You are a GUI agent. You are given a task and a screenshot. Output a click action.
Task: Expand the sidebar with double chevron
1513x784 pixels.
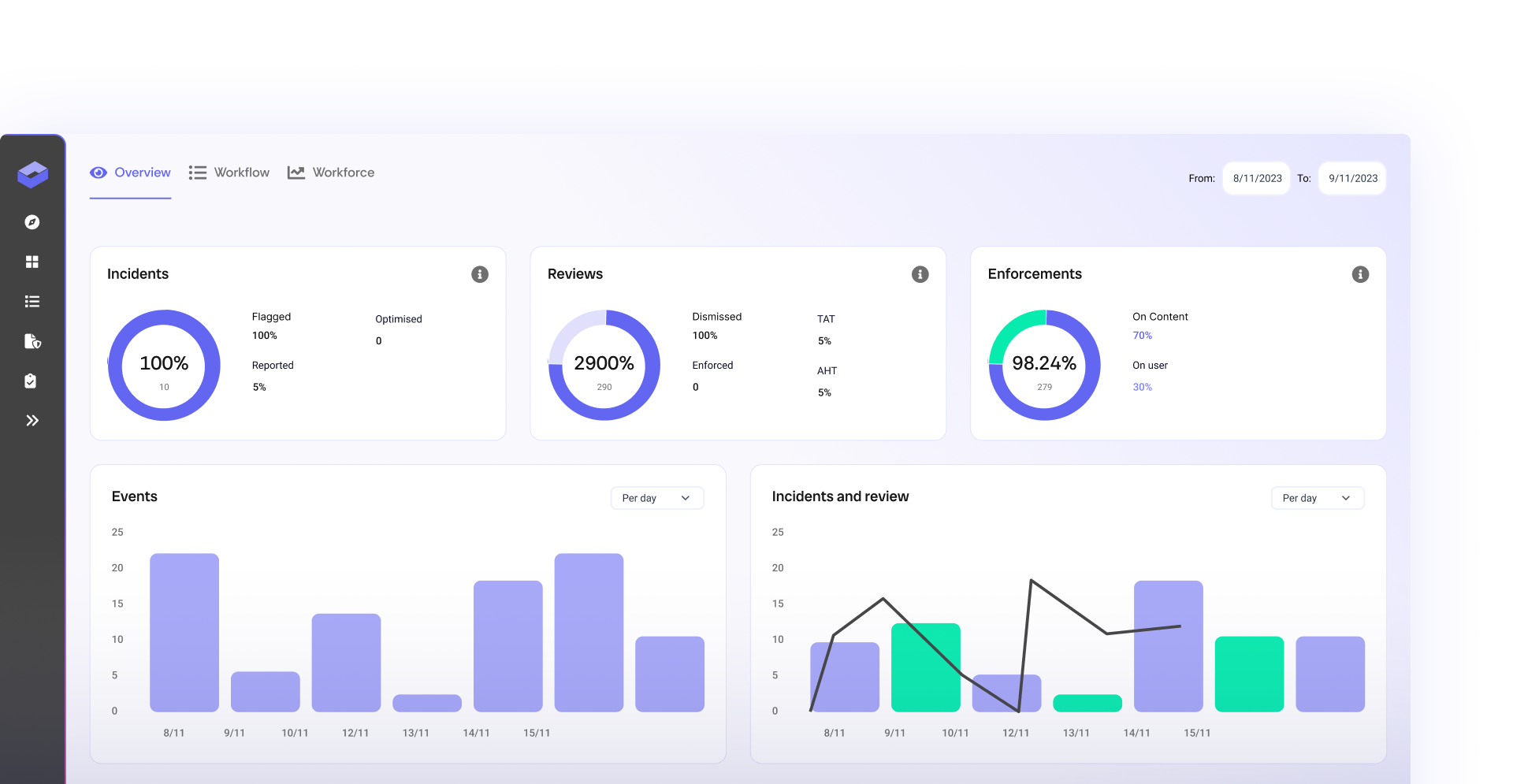32,421
